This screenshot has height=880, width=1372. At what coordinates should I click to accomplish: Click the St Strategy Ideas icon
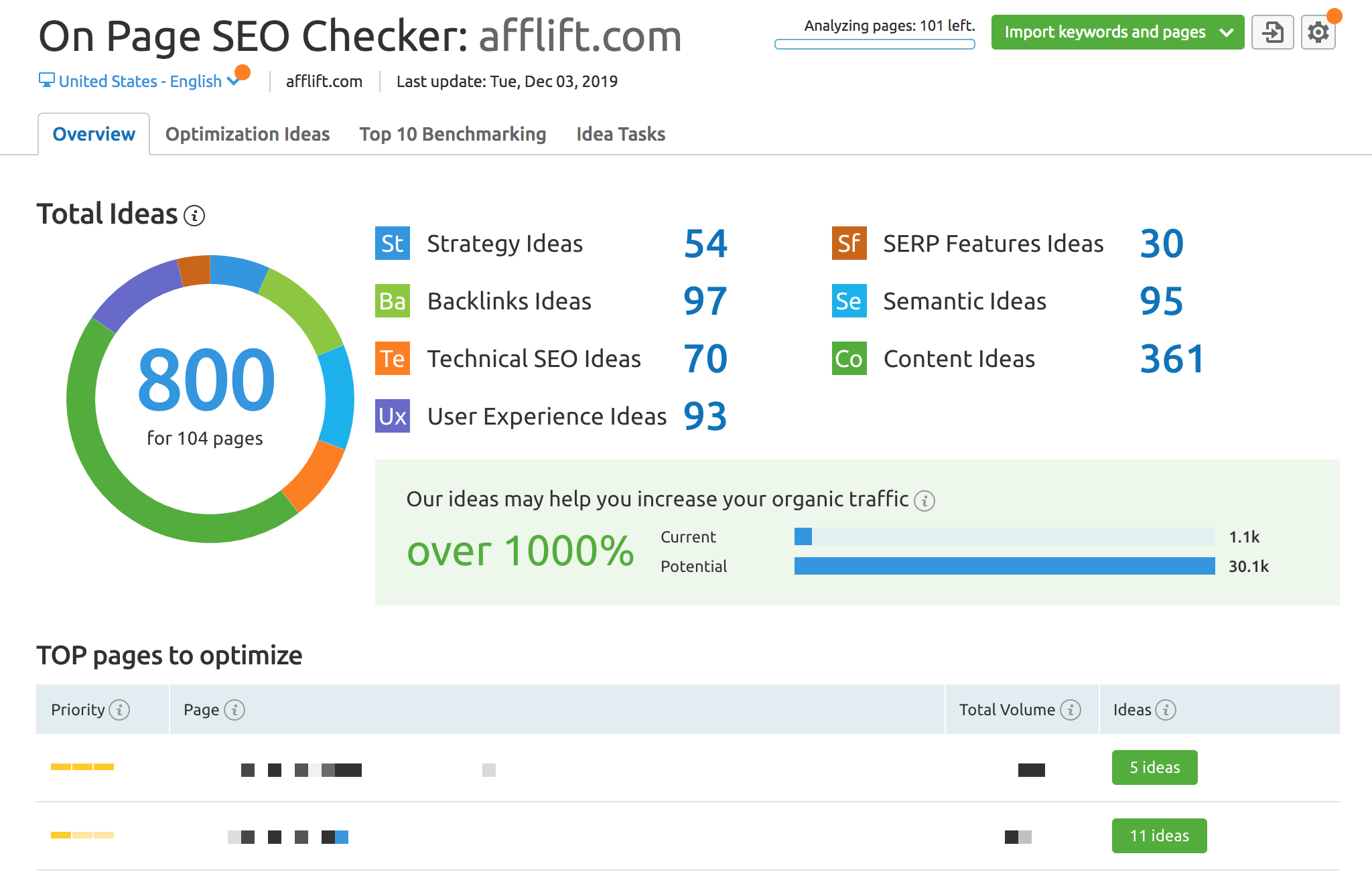[393, 243]
